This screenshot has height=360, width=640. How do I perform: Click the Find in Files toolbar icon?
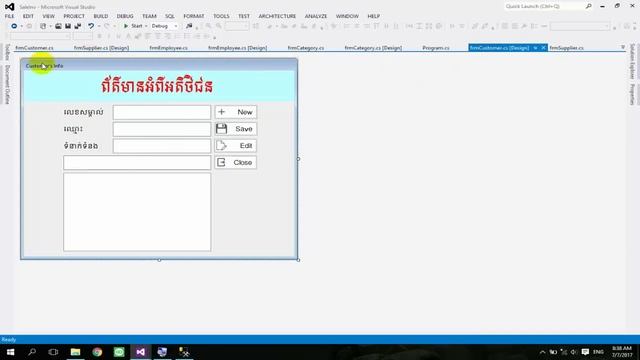189,26
